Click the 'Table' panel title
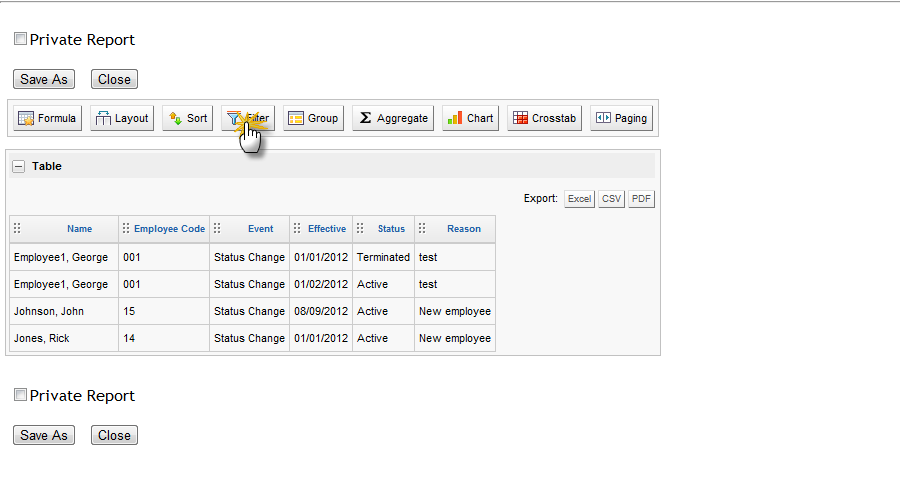This screenshot has height=500, width=900. tap(46, 166)
